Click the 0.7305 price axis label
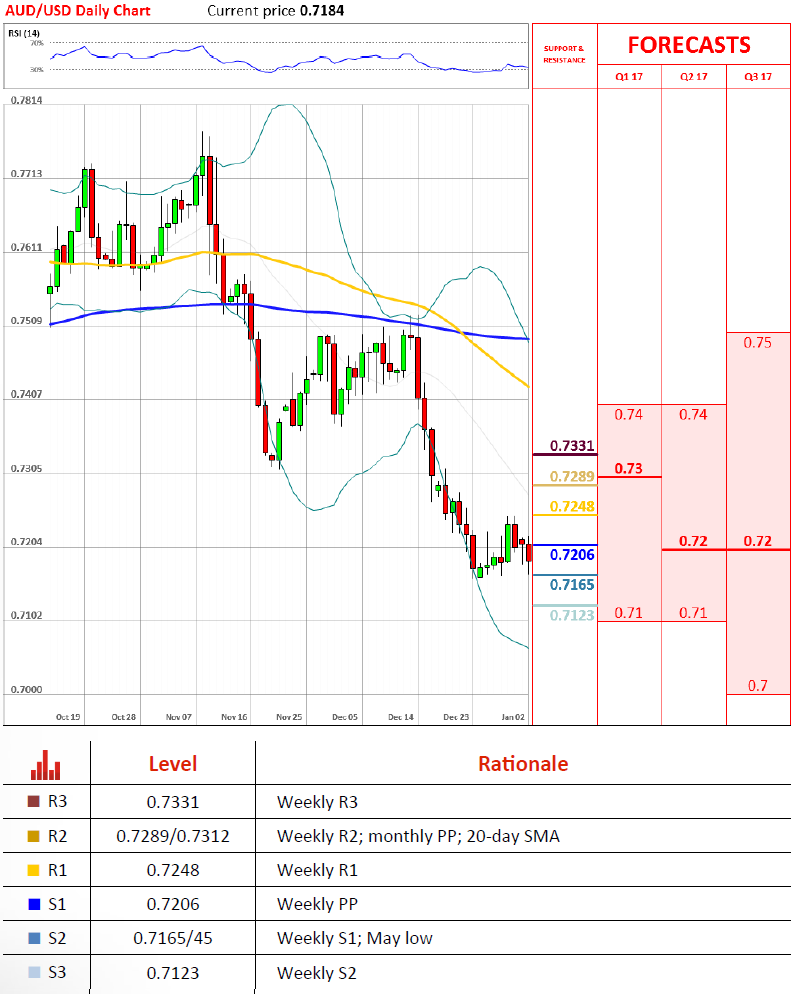Image resolution: width=797 pixels, height=994 pixels. coord(27,468)
